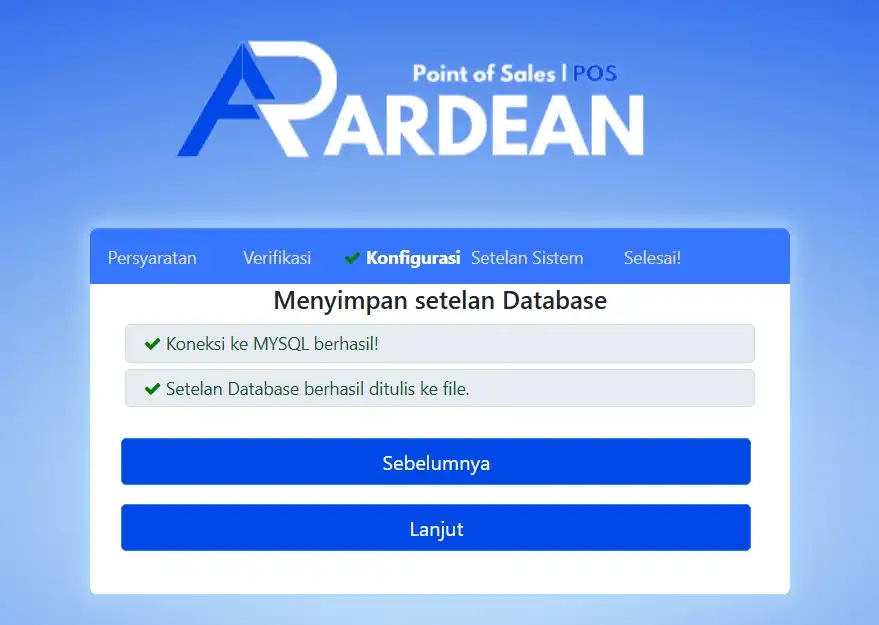This screenshot has width=879, height=625.
Task: Click the "Menyimpan setelan Database" heading
Action: (440, 300)
